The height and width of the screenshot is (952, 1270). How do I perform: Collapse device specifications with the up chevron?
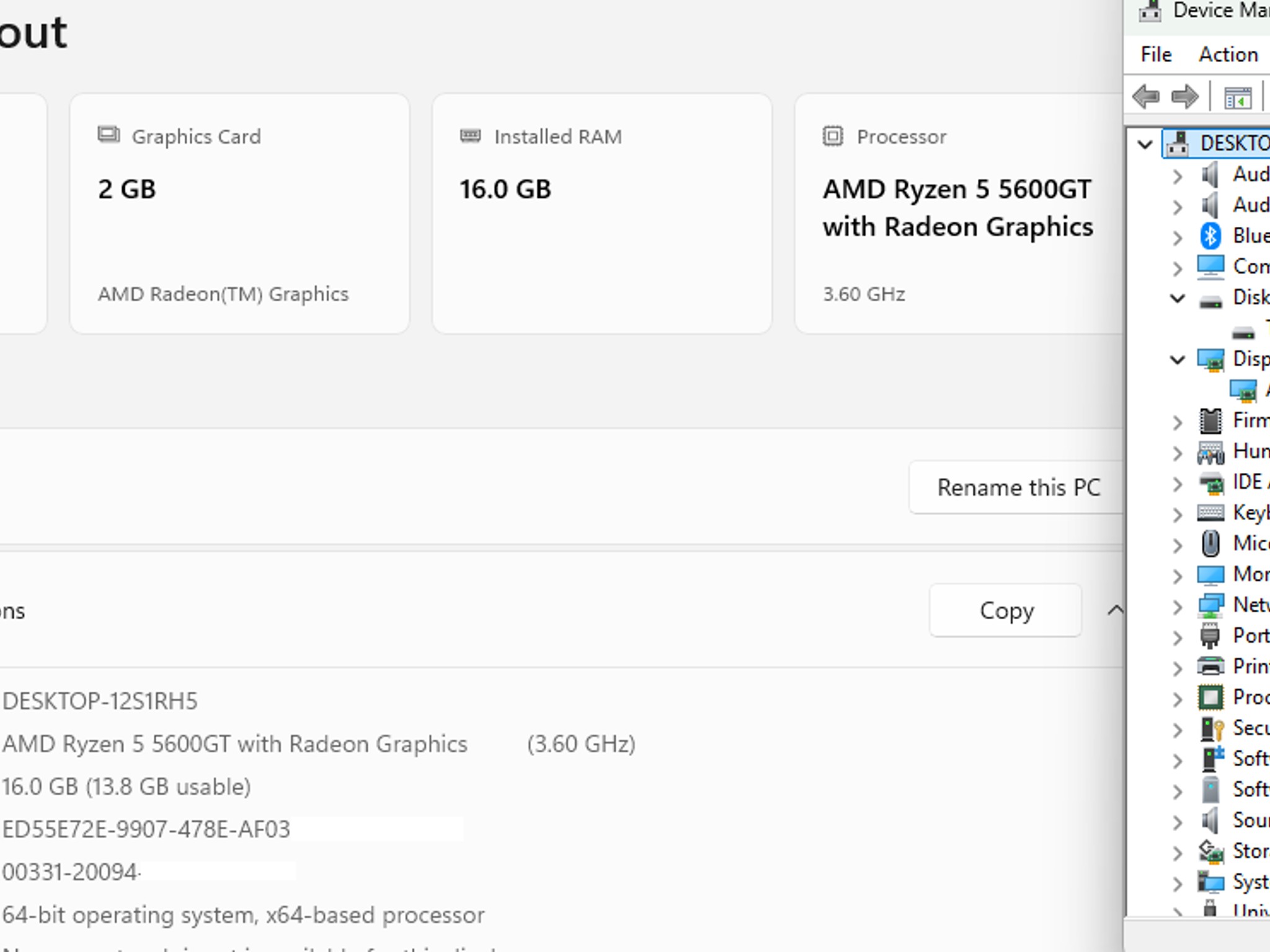(x=1114, y=610)
